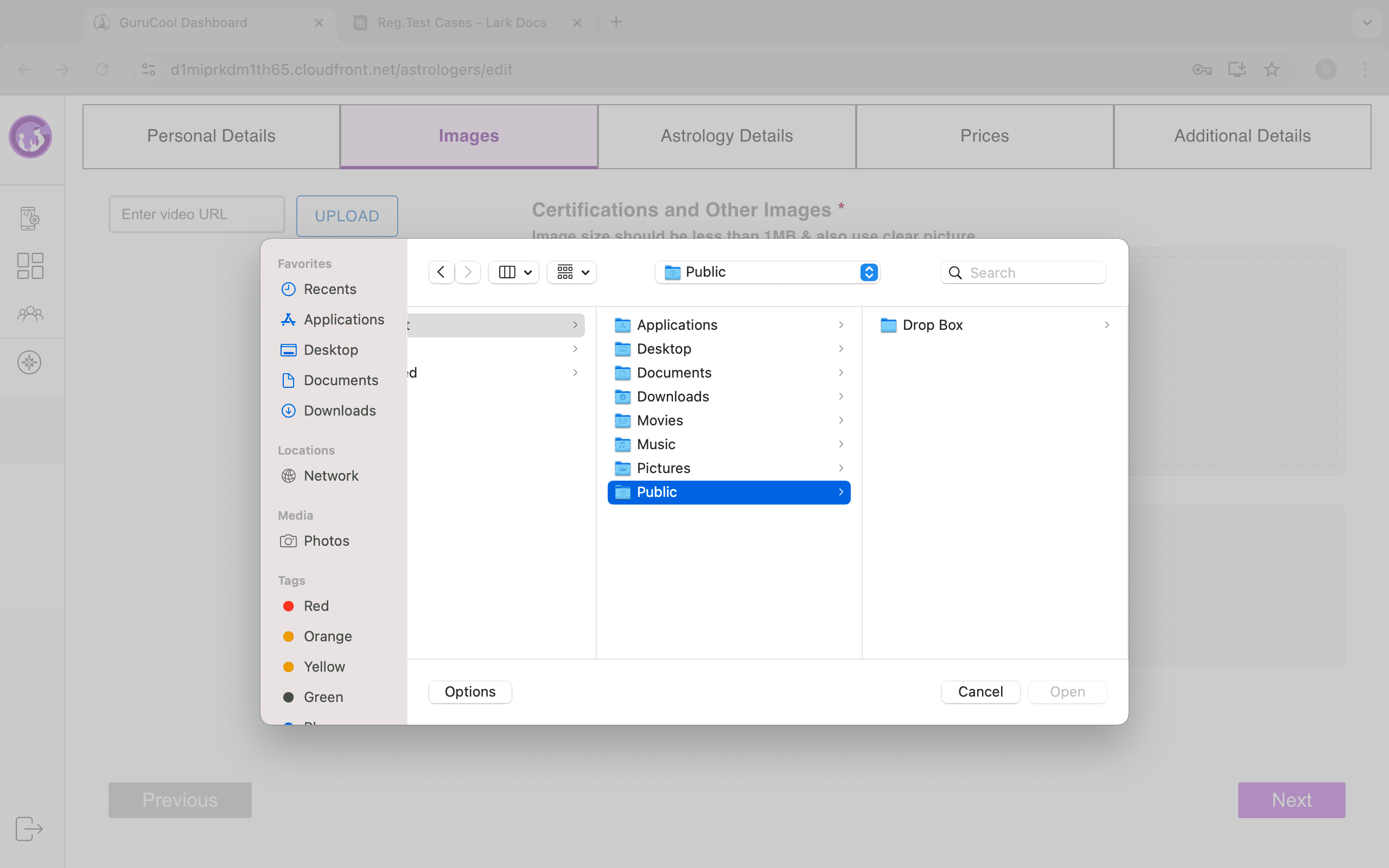Image resolution: width=1389 pixels, height=868 pixels.
Task: Open the group-by grid dropdown
Action: 572,272
